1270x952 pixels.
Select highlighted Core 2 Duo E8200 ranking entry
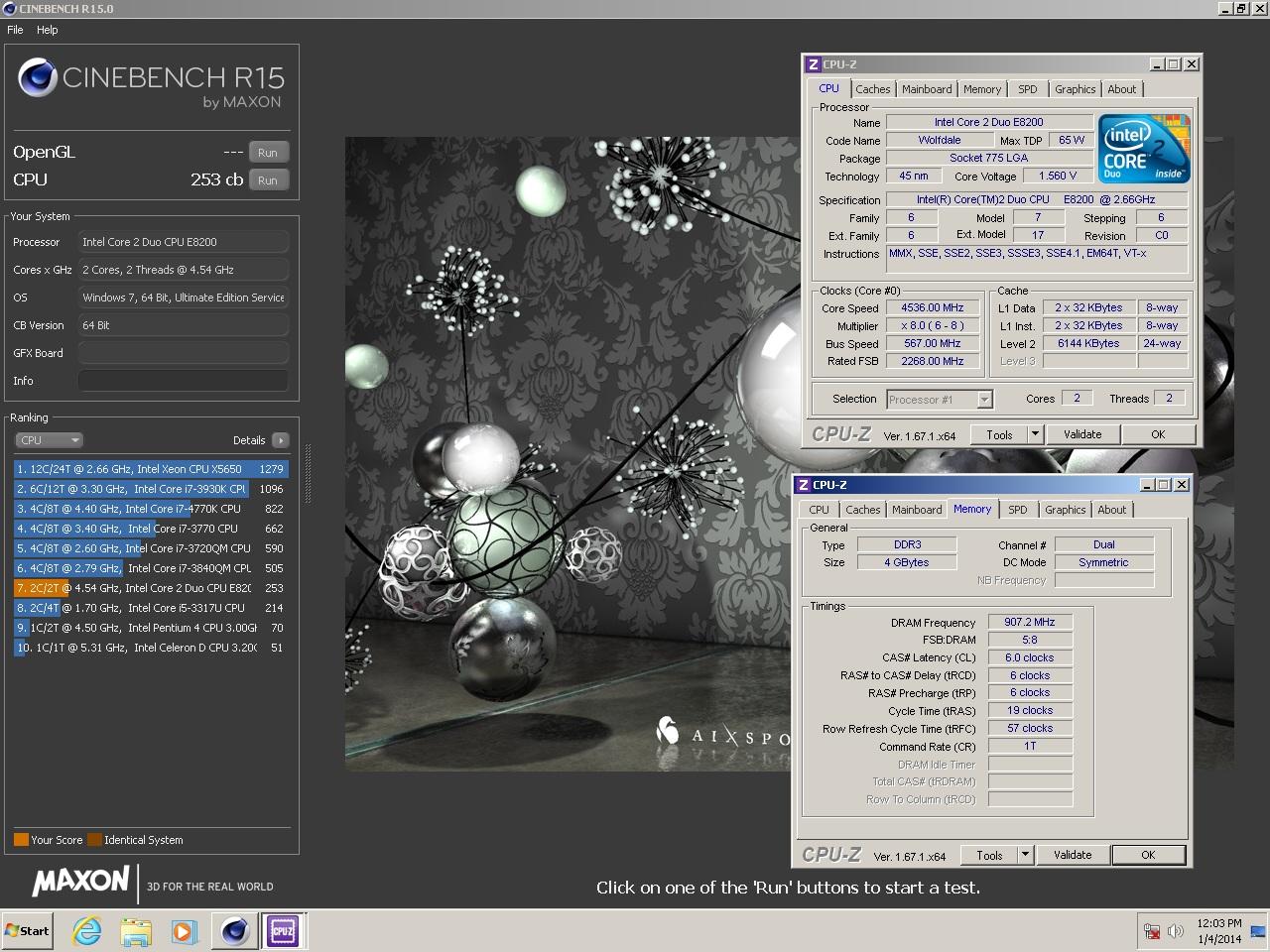tap(151, 588)
